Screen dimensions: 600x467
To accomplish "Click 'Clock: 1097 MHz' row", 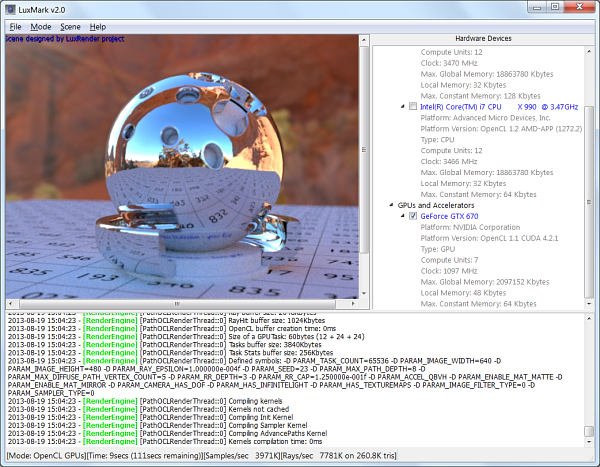I will pyautogui.click(x=449, y=271).
